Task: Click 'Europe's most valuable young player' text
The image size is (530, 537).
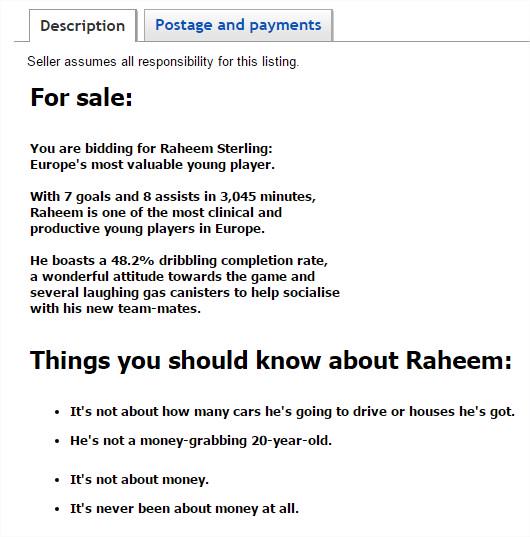Action: point(152,165)
